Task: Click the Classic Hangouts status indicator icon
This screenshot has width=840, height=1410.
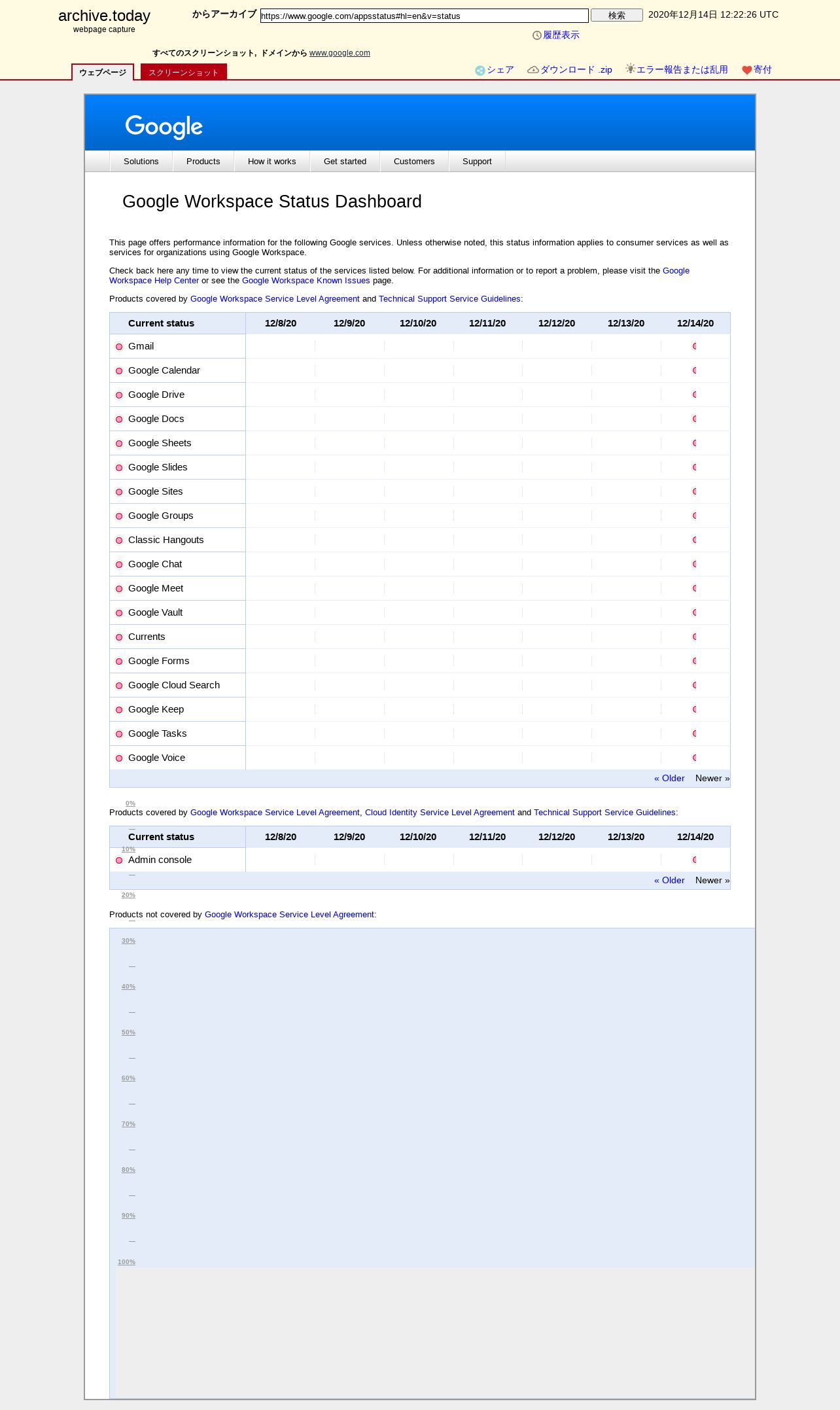Action: [119, 540]
